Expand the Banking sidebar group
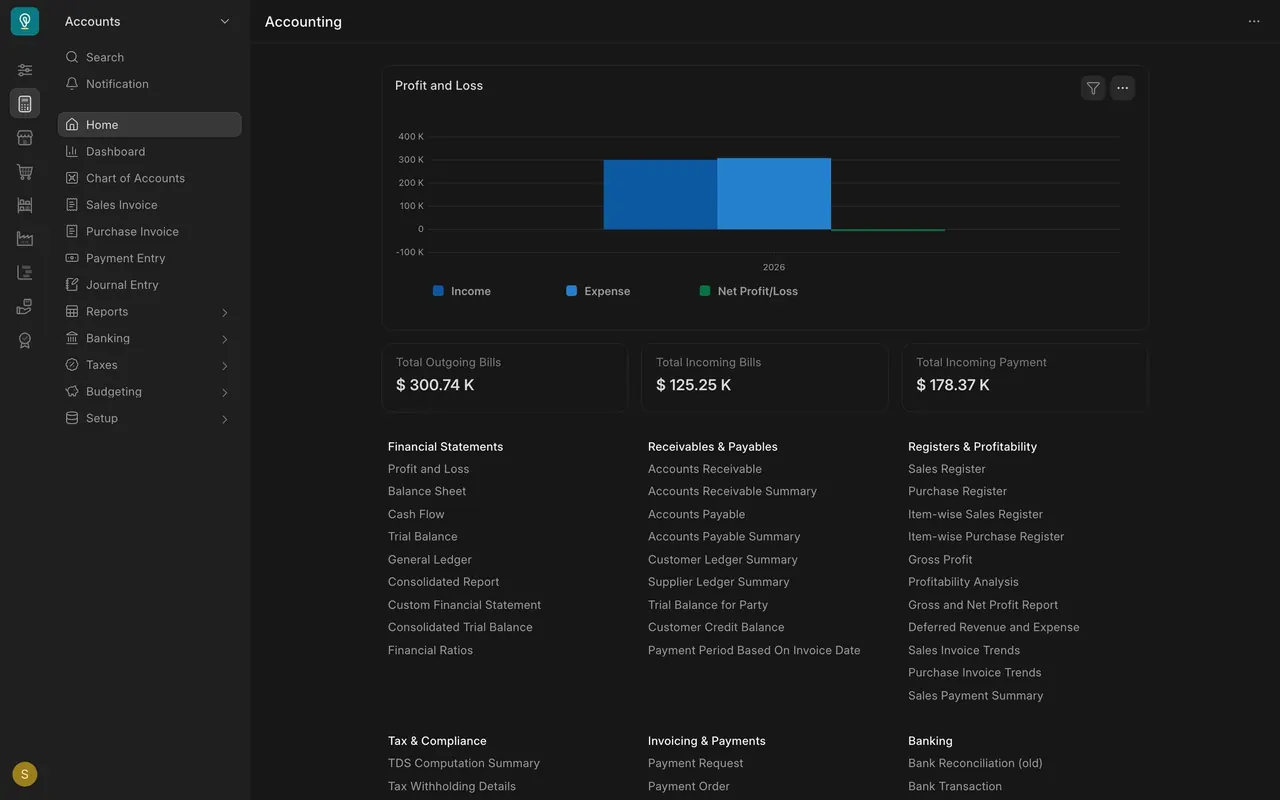Image resolution: width=1280 pixels, height=800 pixels. point(150,338)
